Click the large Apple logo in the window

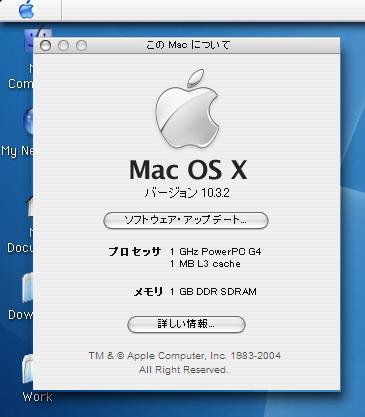[187, 109]
